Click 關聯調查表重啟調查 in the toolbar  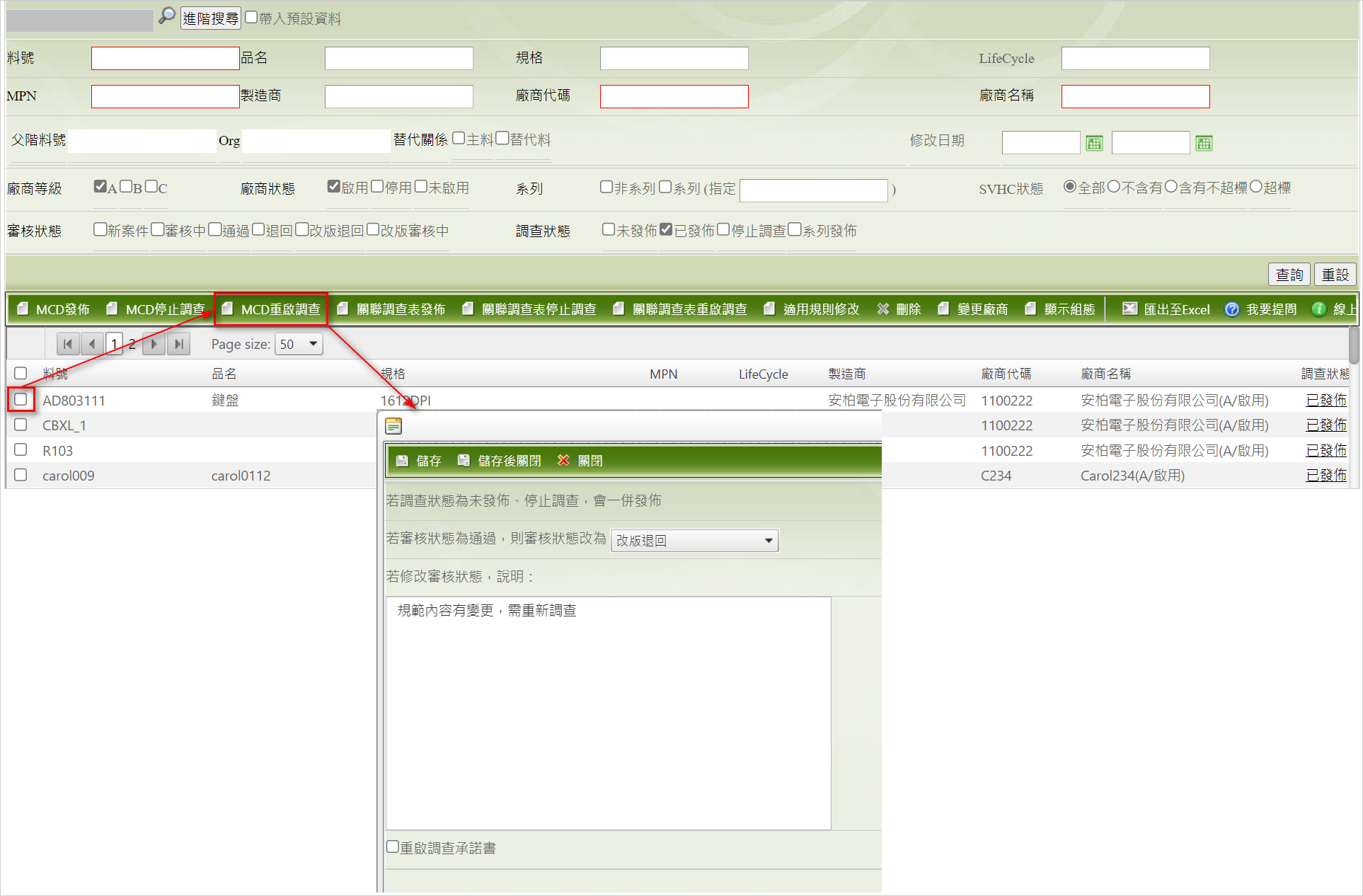point(680,309)
